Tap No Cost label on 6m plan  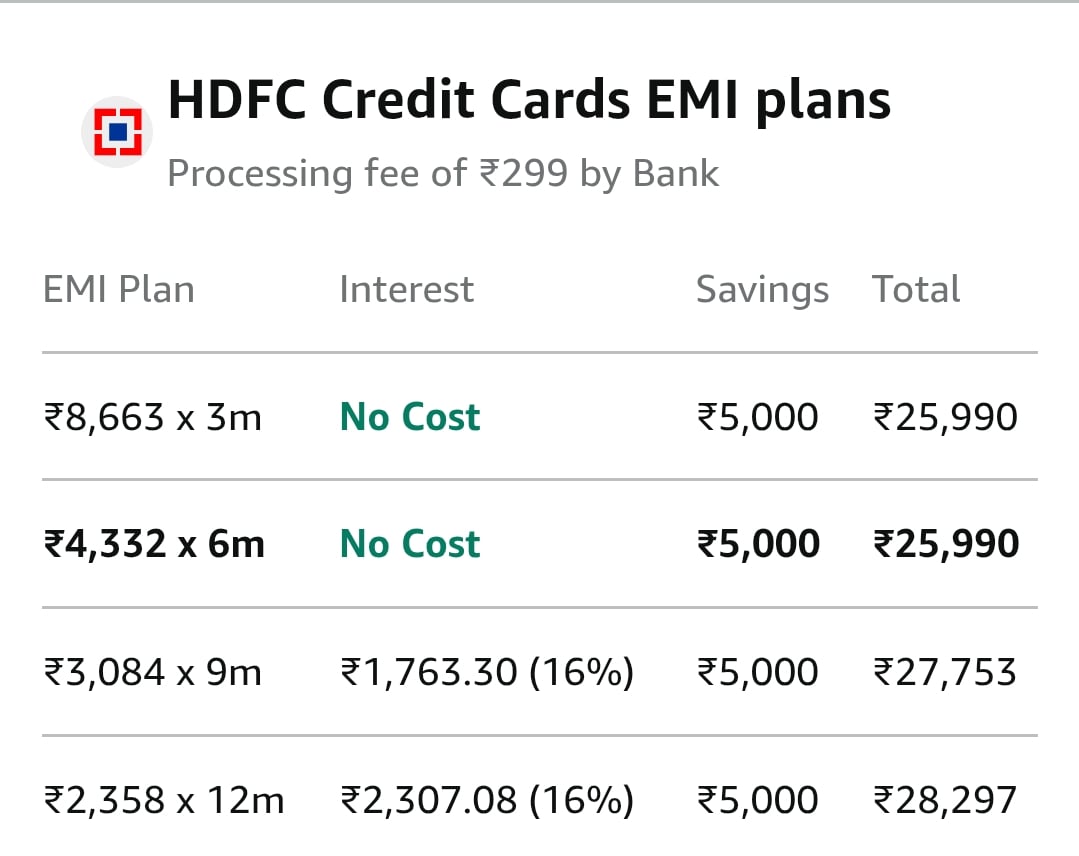coord(410,544)
